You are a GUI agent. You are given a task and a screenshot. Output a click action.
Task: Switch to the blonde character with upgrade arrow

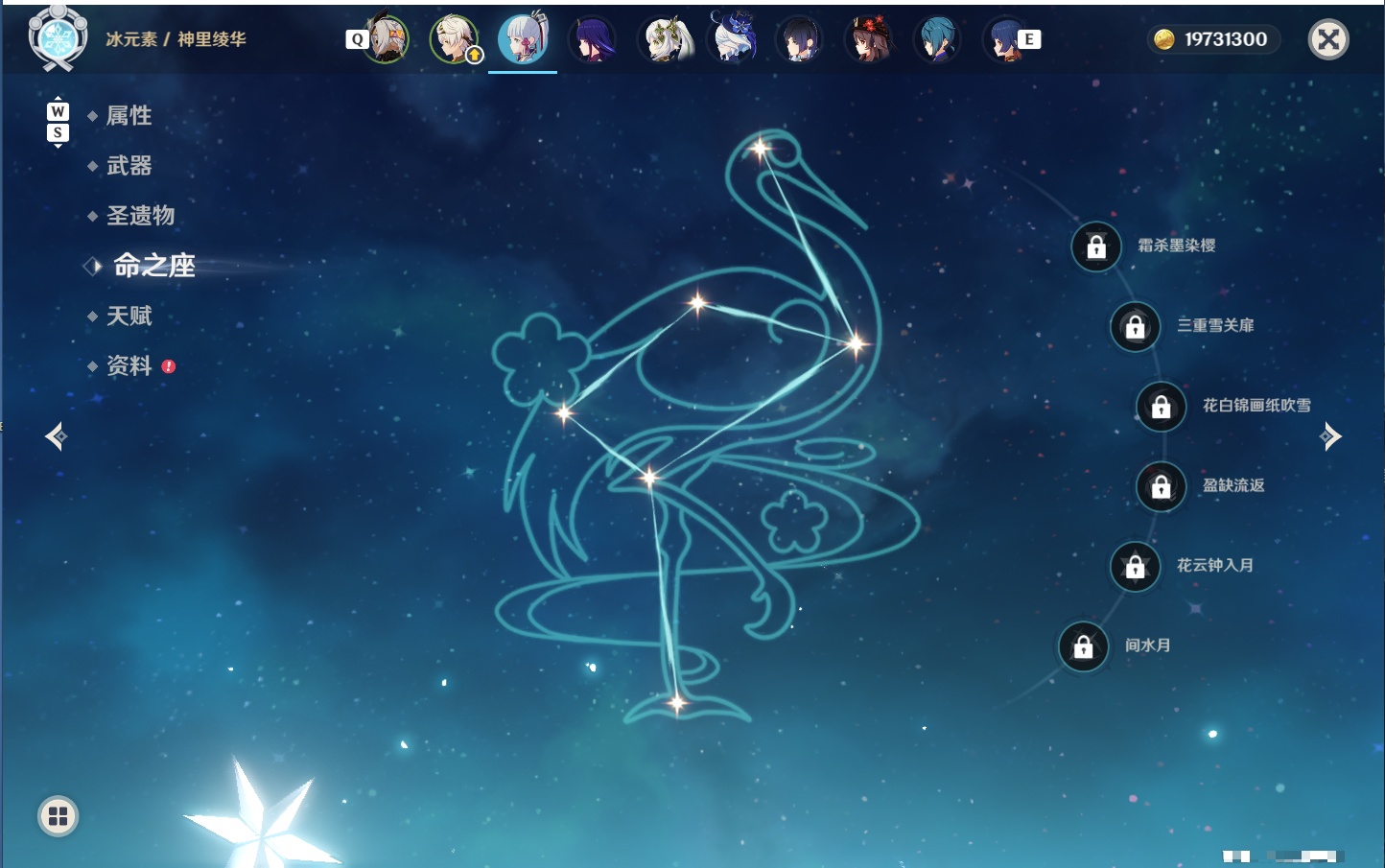[x=454, y=39]
